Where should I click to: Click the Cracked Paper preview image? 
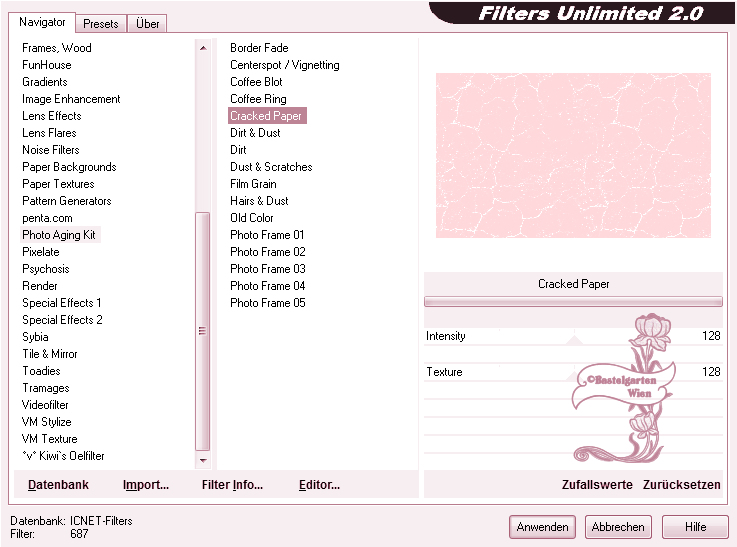tap(573, 156)
